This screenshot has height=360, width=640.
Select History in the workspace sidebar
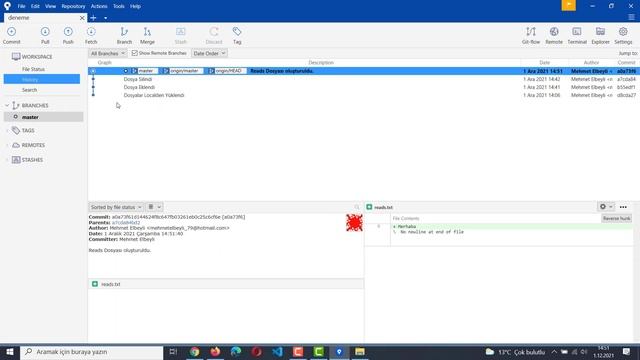coord(42,79)
